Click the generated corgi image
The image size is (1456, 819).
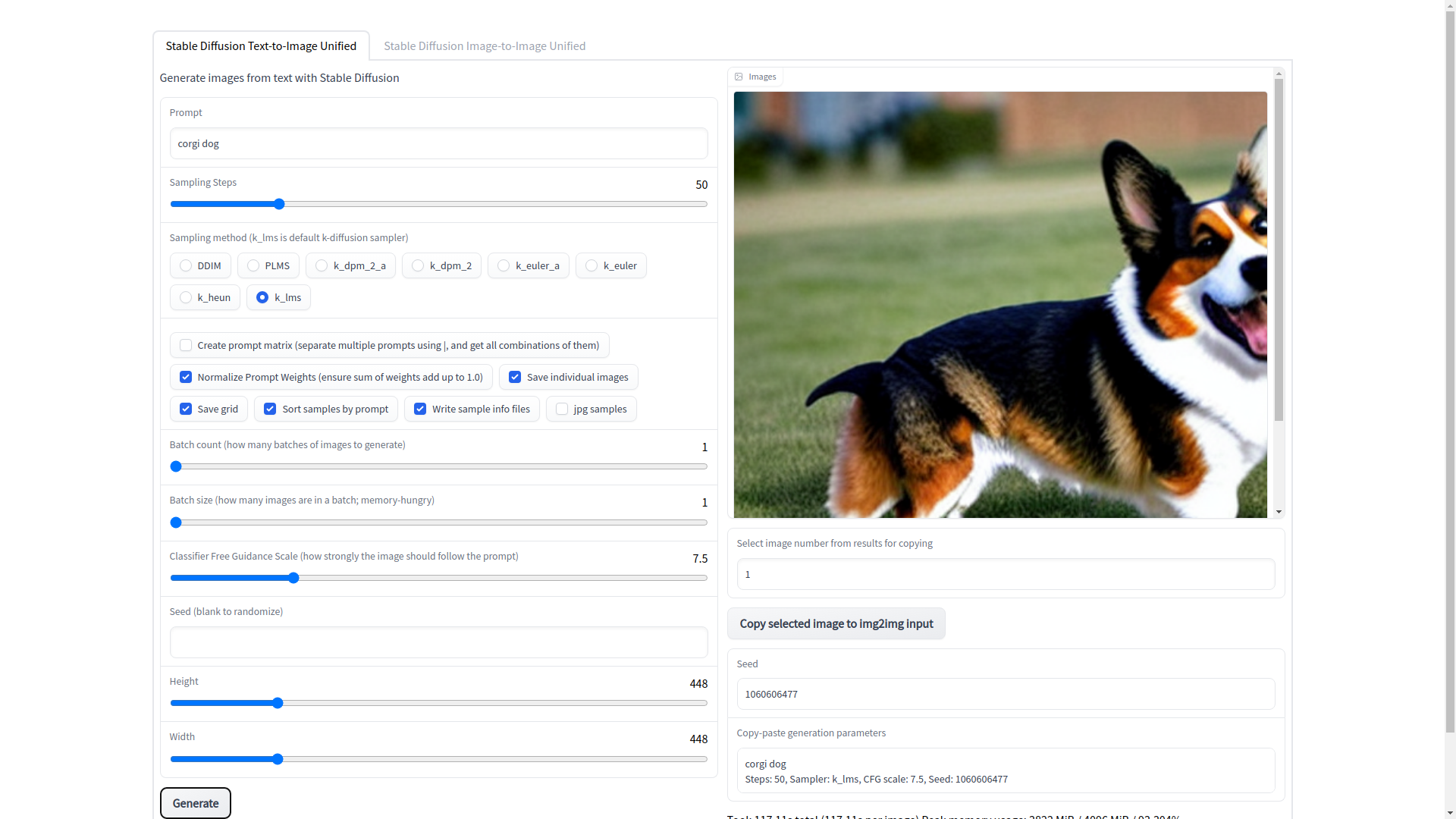coord(999,303)
